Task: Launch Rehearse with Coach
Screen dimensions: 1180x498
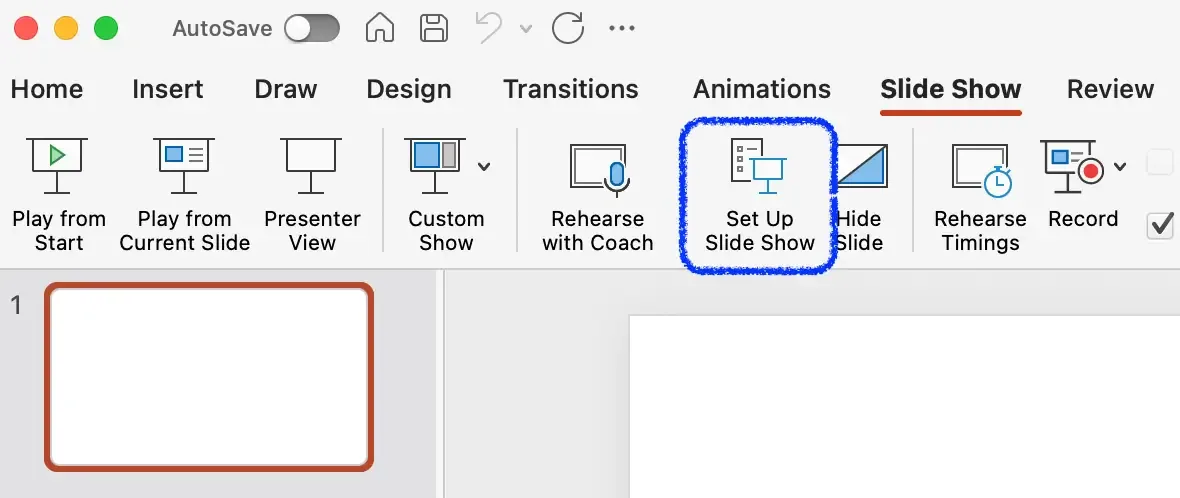Action: click(x=598, y=196)
